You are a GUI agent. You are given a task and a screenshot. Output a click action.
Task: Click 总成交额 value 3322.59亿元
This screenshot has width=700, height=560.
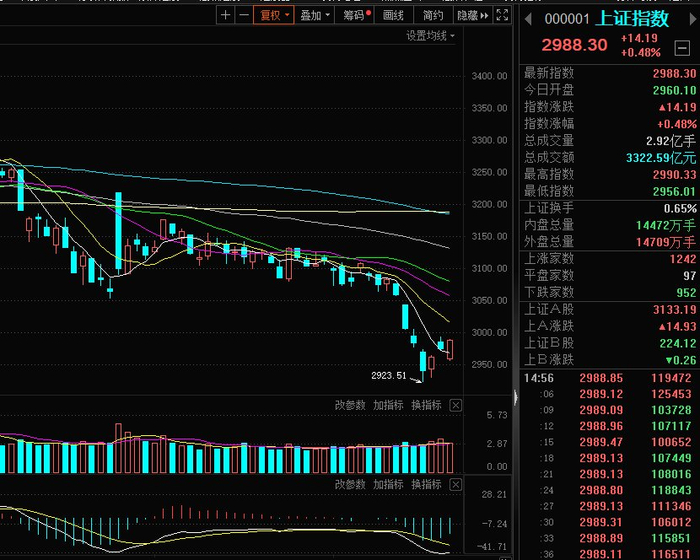(x=661, y=158)
